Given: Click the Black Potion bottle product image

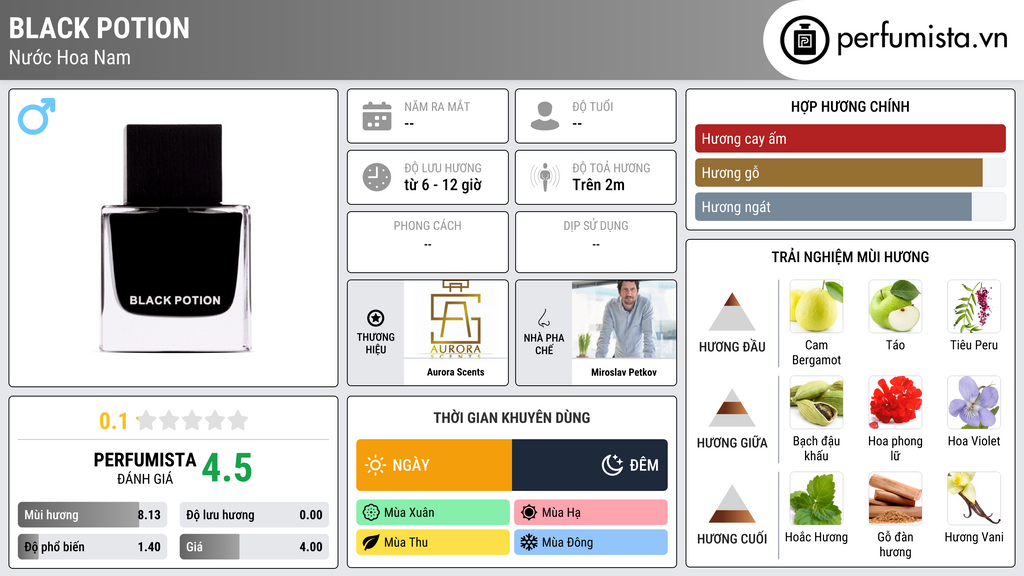Looking at the screenshot, I should 175,238.
